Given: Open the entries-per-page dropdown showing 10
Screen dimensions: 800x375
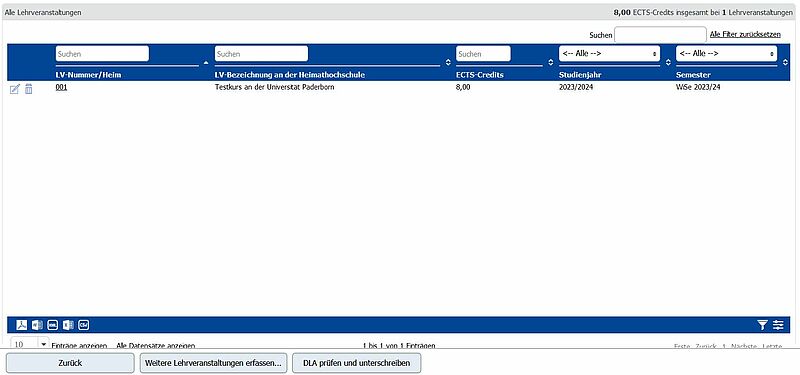Looking at the screenshot, I should pyautogui.click(x=29, y=344).
